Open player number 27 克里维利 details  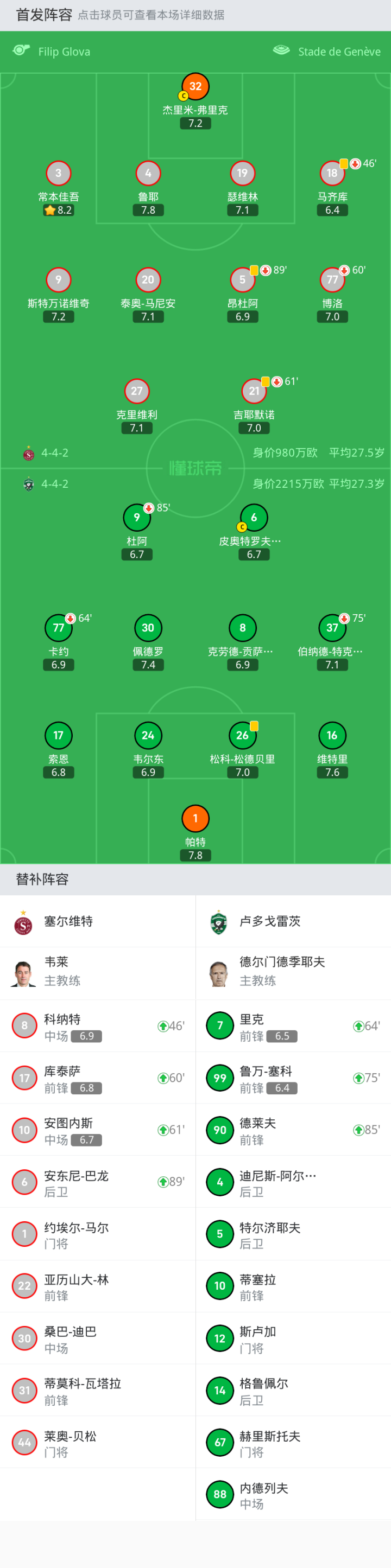click(136, 391)
